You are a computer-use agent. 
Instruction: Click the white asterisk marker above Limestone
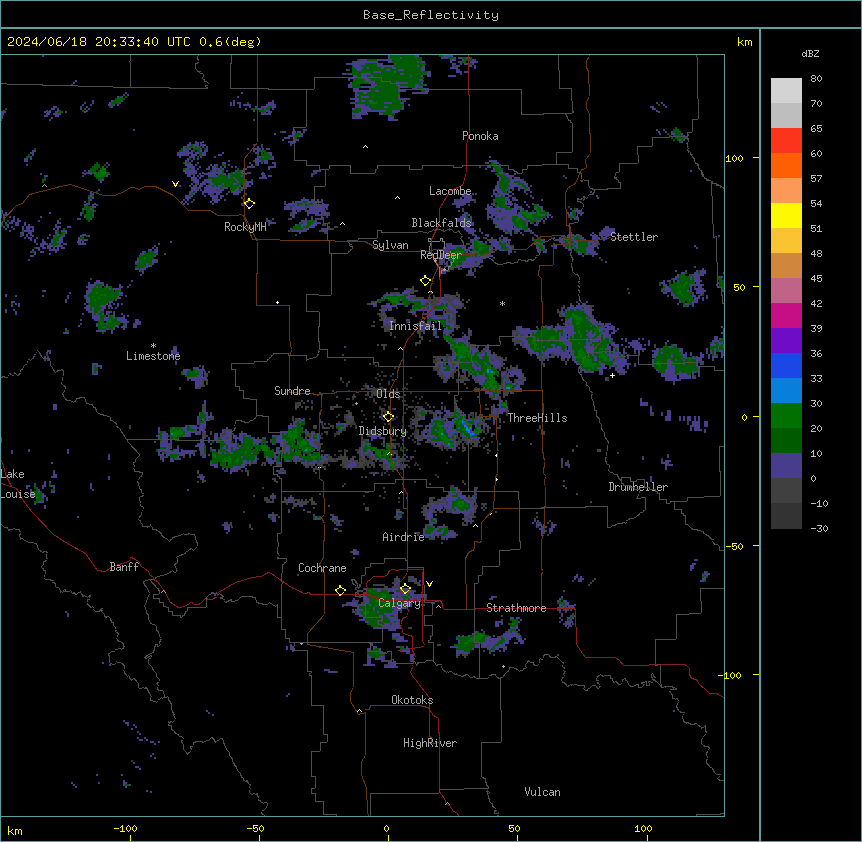(x=153, y=346)
